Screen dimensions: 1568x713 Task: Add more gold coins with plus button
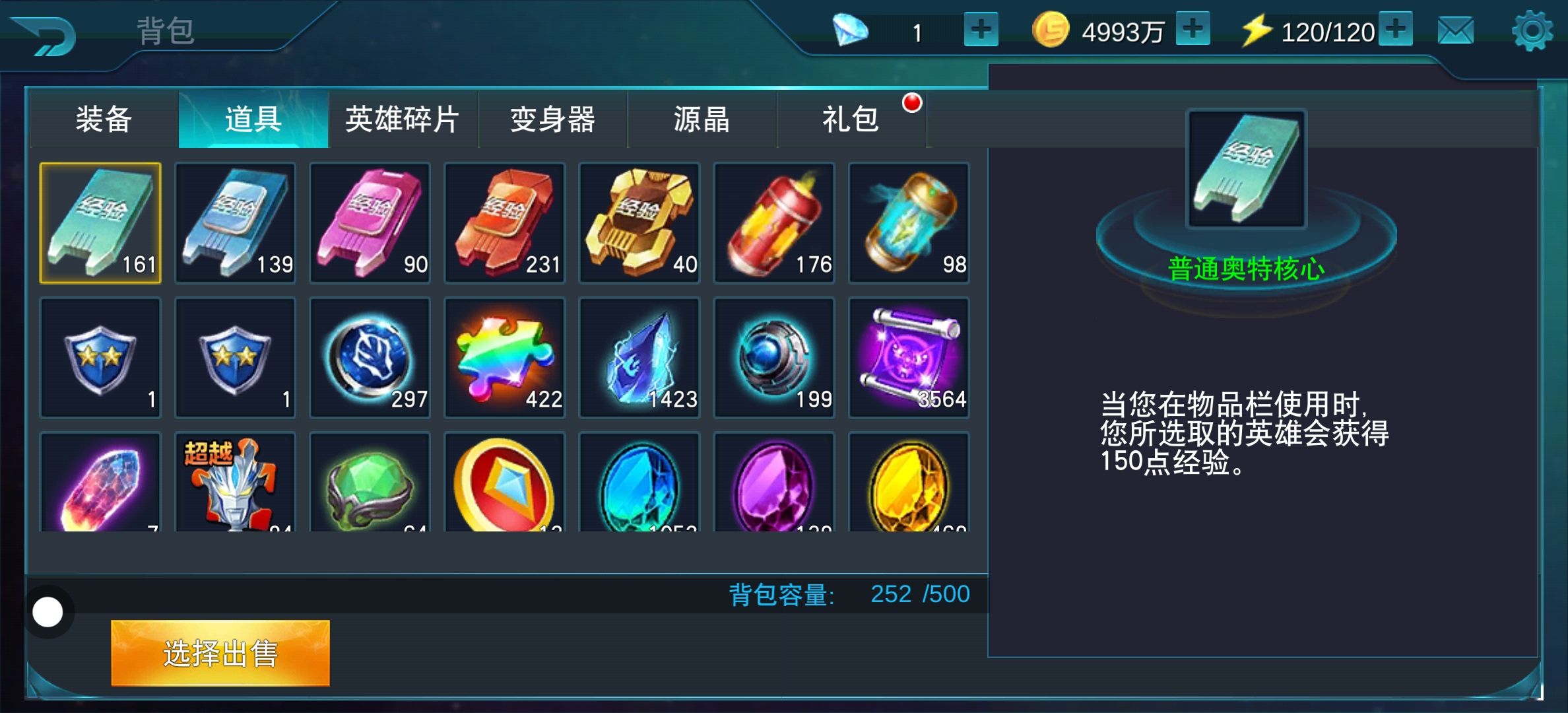tap(1192, 30)
